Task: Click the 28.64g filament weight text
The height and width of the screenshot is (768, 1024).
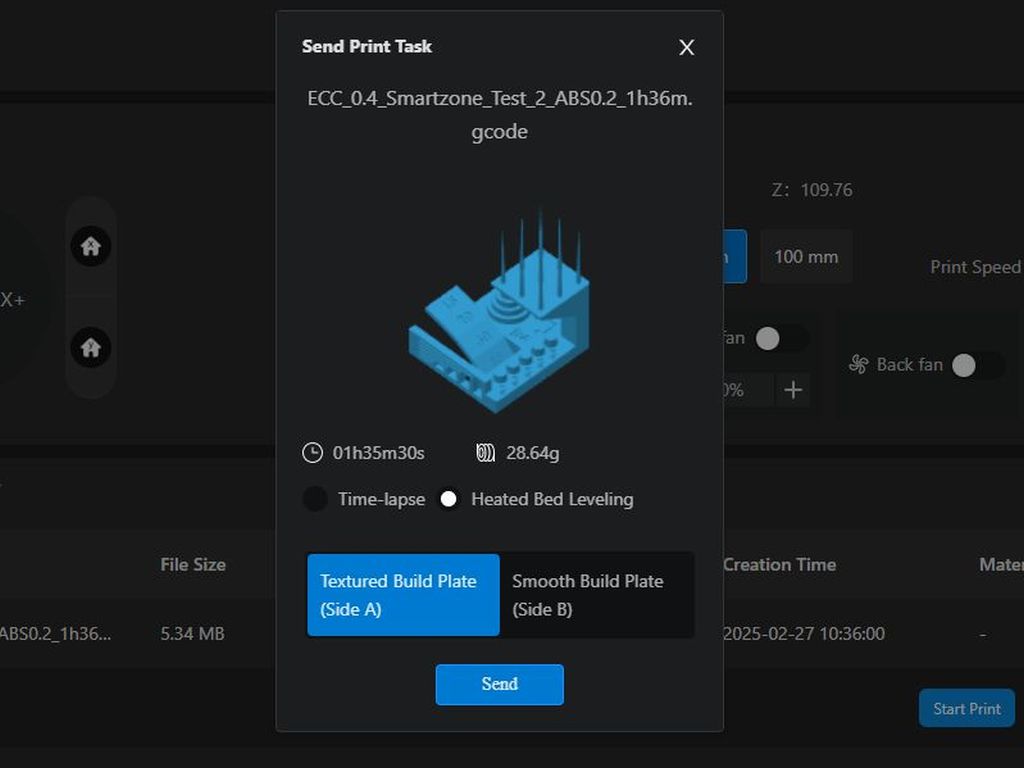Action: point(533,453)
